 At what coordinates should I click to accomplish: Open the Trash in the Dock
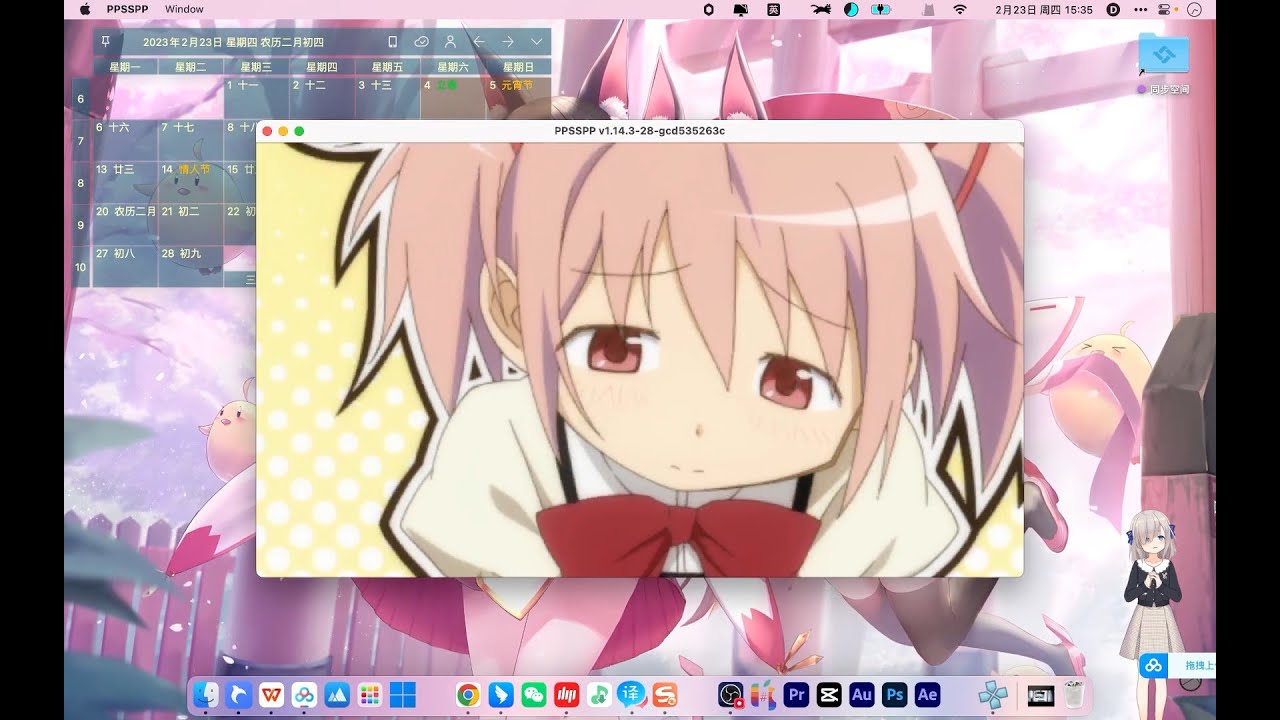click(1074, 695)
